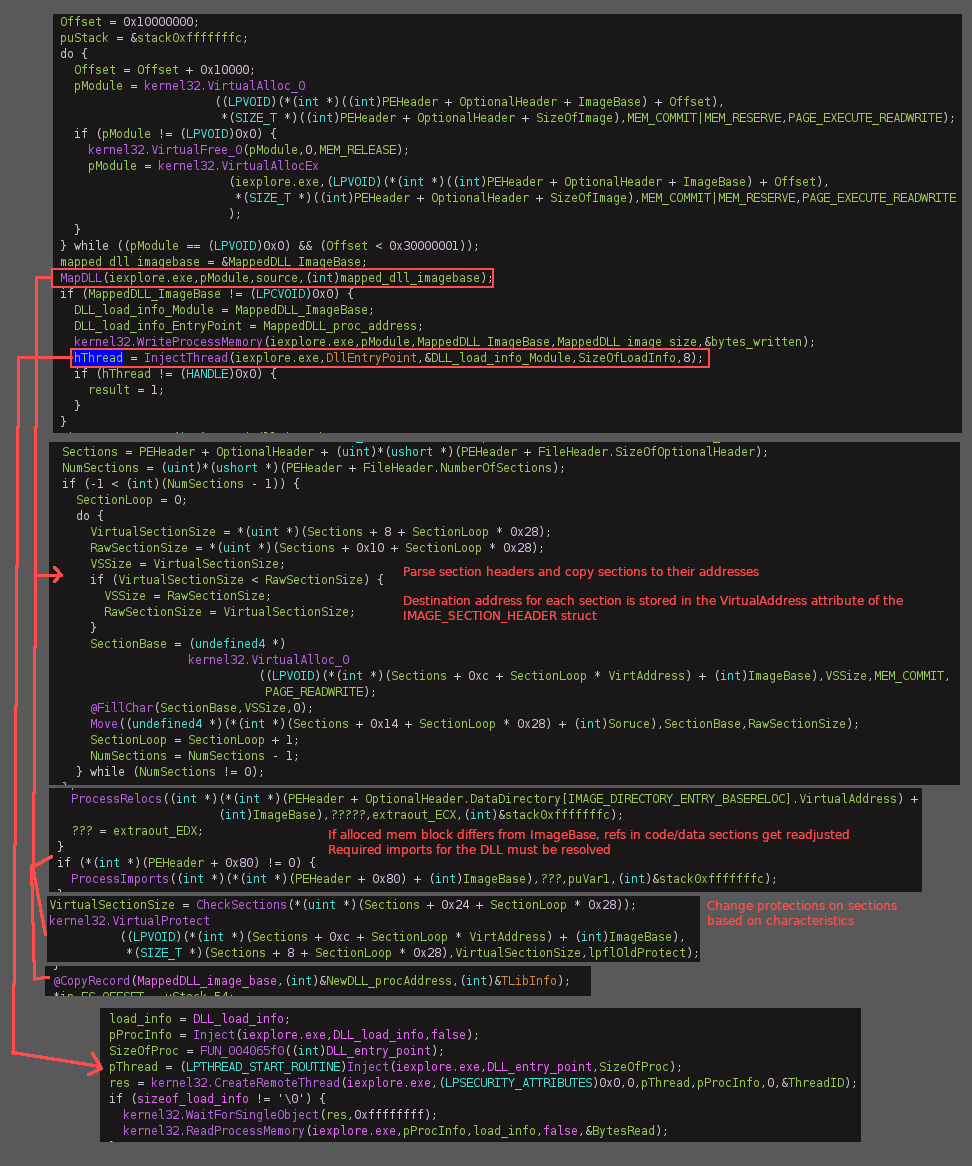
Task: Click the ProcessRelocs function name
Action: pyautogui.click(x=116, y=799)
